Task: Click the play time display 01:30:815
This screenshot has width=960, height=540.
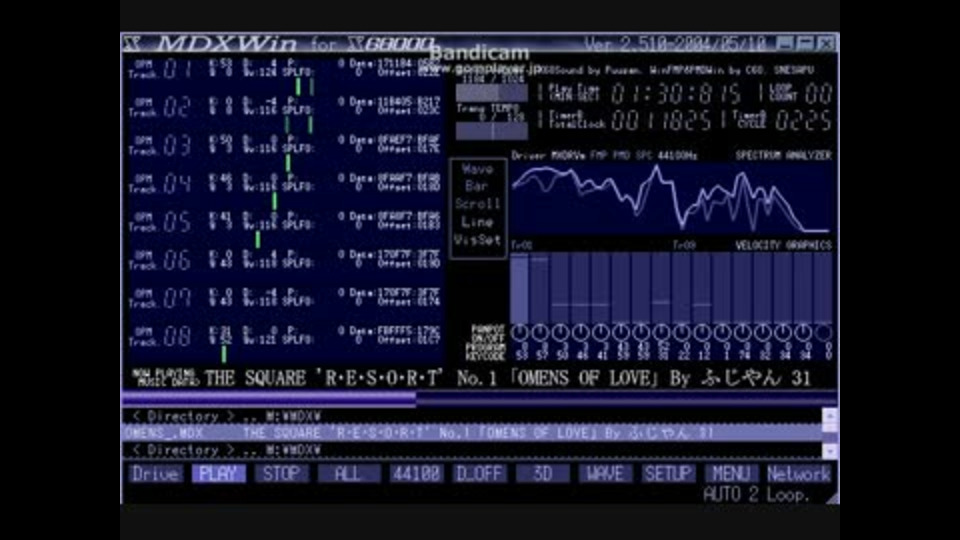Action: pyautogui.click(x=676, y=94)
